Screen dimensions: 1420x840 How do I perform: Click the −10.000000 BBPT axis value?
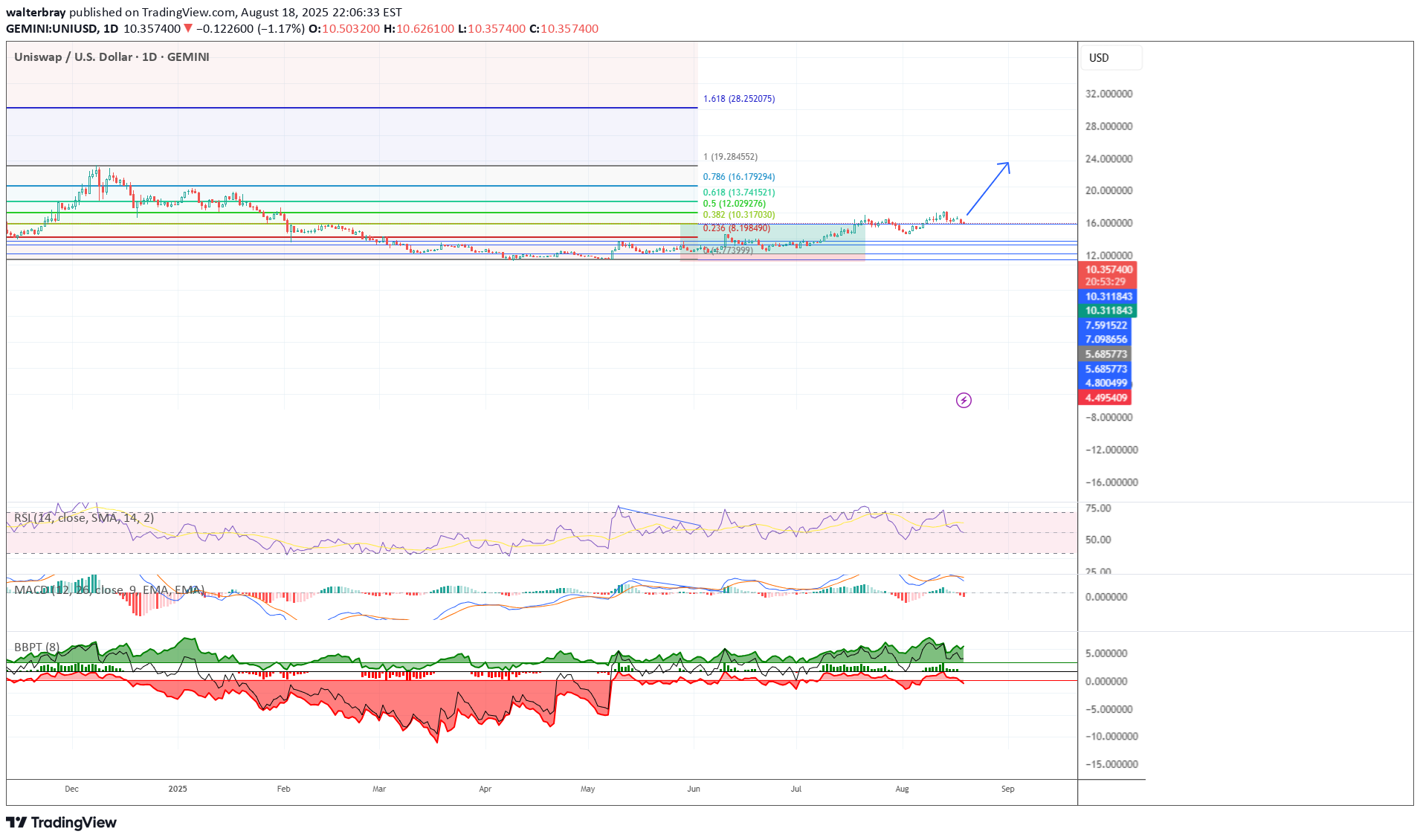(x=1111, y=737)
